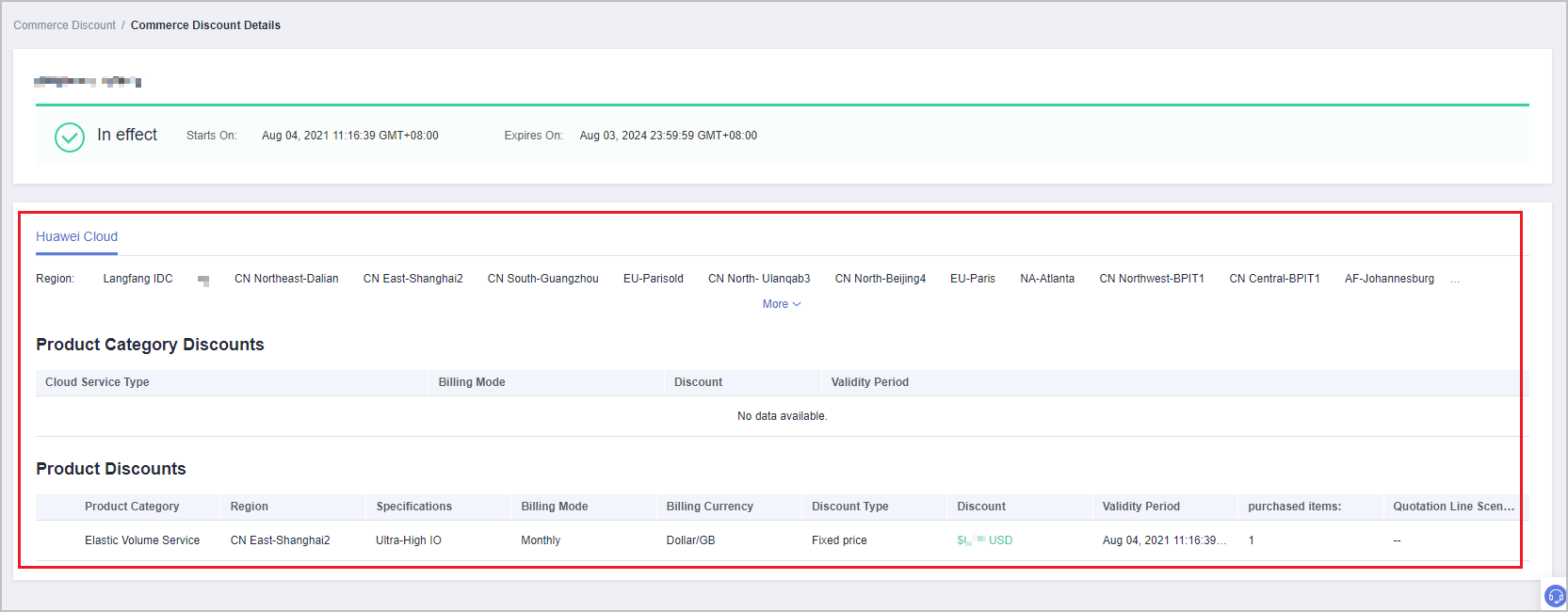The height and width of the screenshot is (612, 1568).
Task: Click the Discount header in Category Discounts
Action: 699,382
